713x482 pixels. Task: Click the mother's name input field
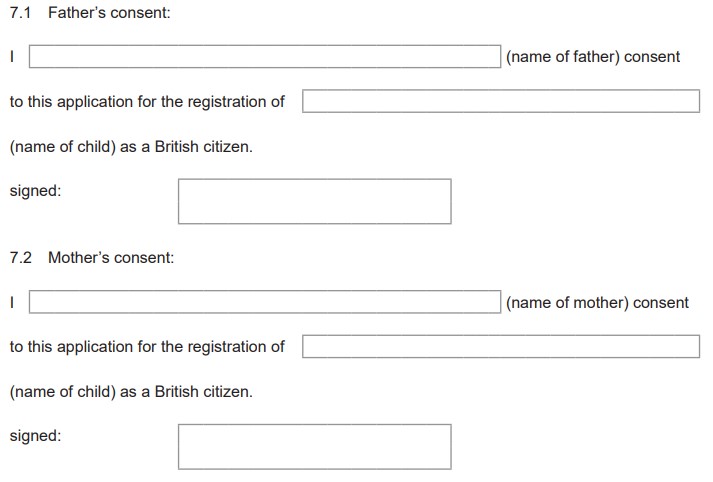coord(264,302)
